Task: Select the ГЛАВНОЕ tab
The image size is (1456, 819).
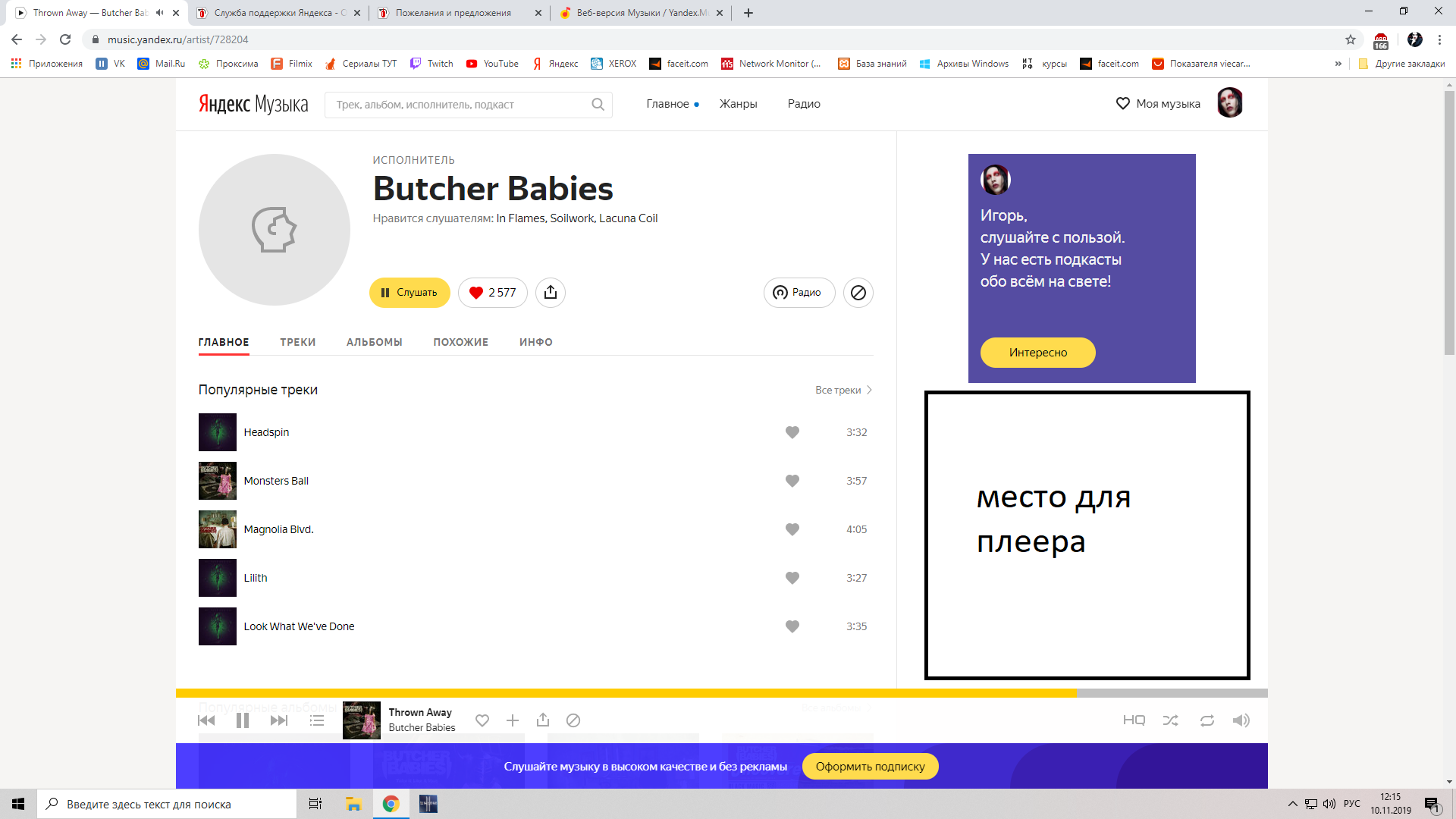Action: [x=224, y=342]
